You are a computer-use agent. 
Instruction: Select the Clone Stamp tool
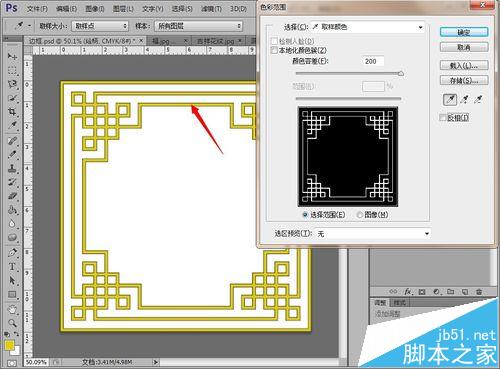pos(12,169)
